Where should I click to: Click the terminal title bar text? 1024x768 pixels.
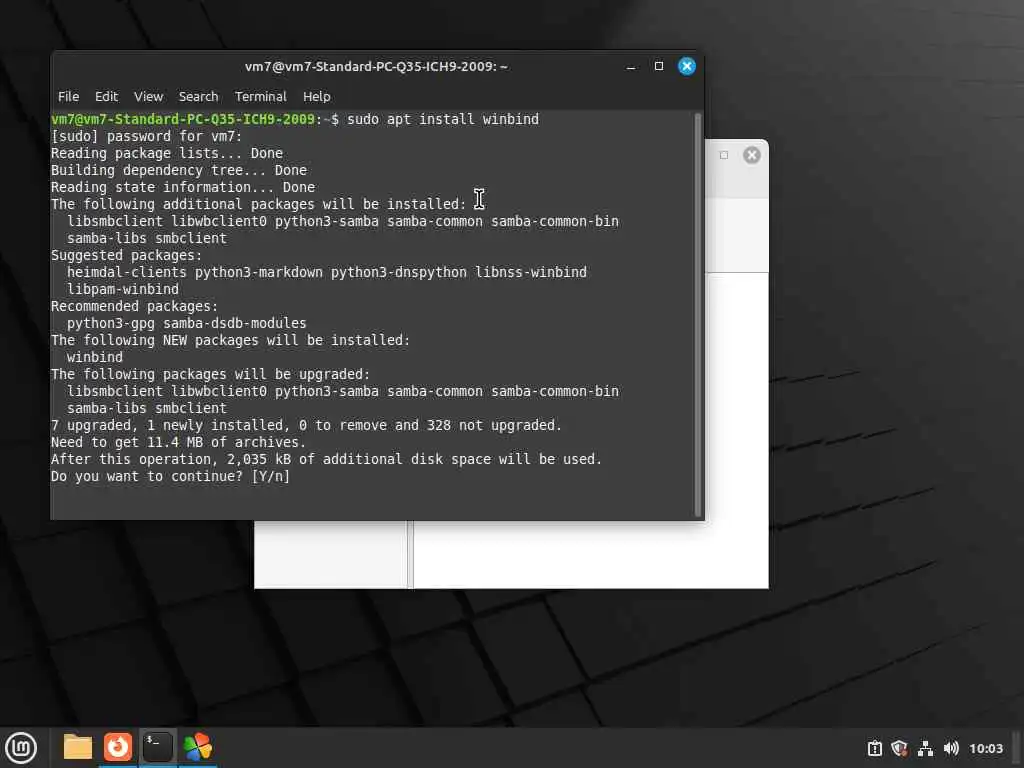click(376, 67)
